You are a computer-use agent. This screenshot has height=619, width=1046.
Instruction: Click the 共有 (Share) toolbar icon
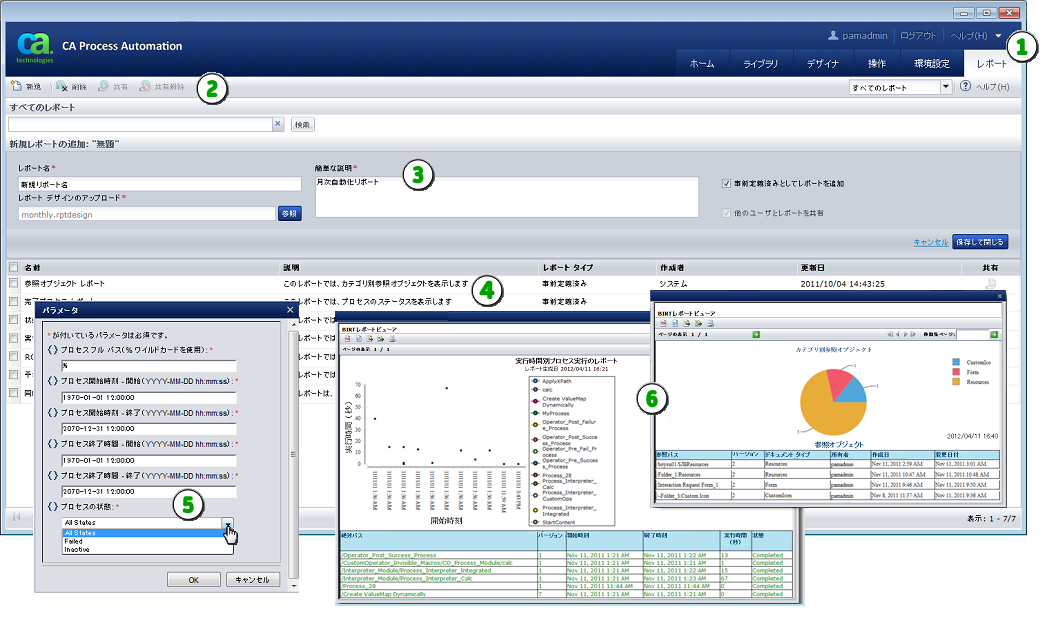point(104,87)
